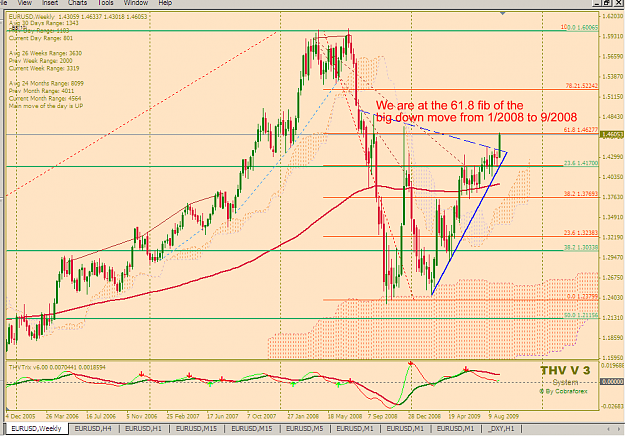Click the 'THV V 3' system label
This screenshot has height=436, width=625.
pyautogui.click(x=565, y=370)
